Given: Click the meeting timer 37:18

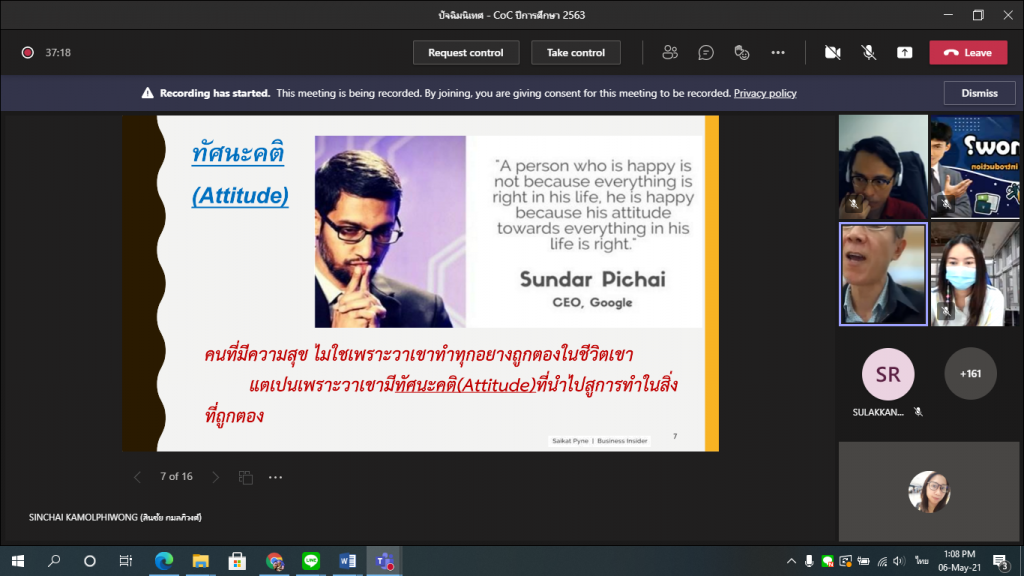Looking at the screenshot, I should (58, 52).
